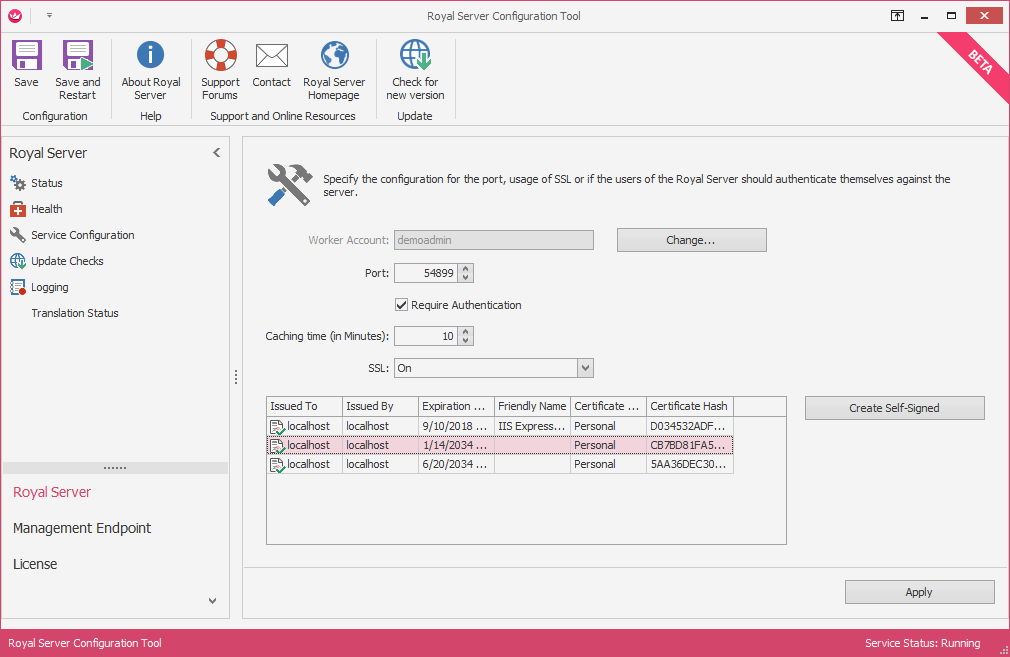
Task: Click the Save and Restart icon
Action: tap(77, 57)
